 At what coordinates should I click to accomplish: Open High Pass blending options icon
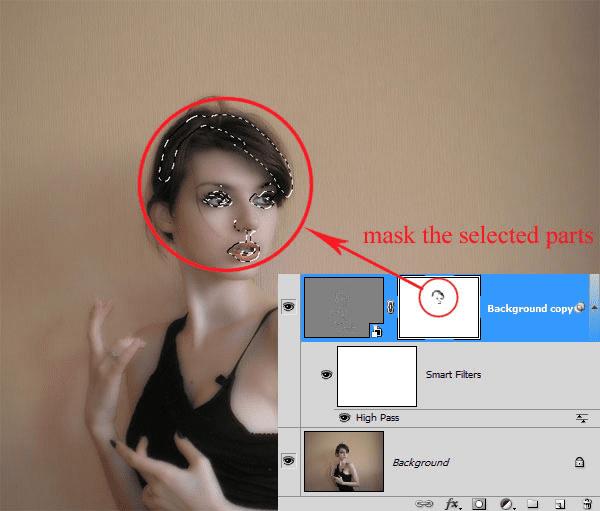click(582, 418)
